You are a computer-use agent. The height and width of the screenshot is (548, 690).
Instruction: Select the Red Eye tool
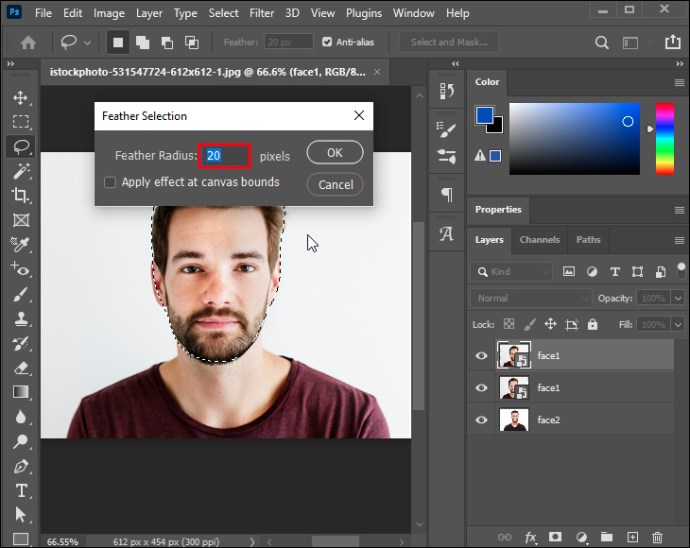coord(21,268)
